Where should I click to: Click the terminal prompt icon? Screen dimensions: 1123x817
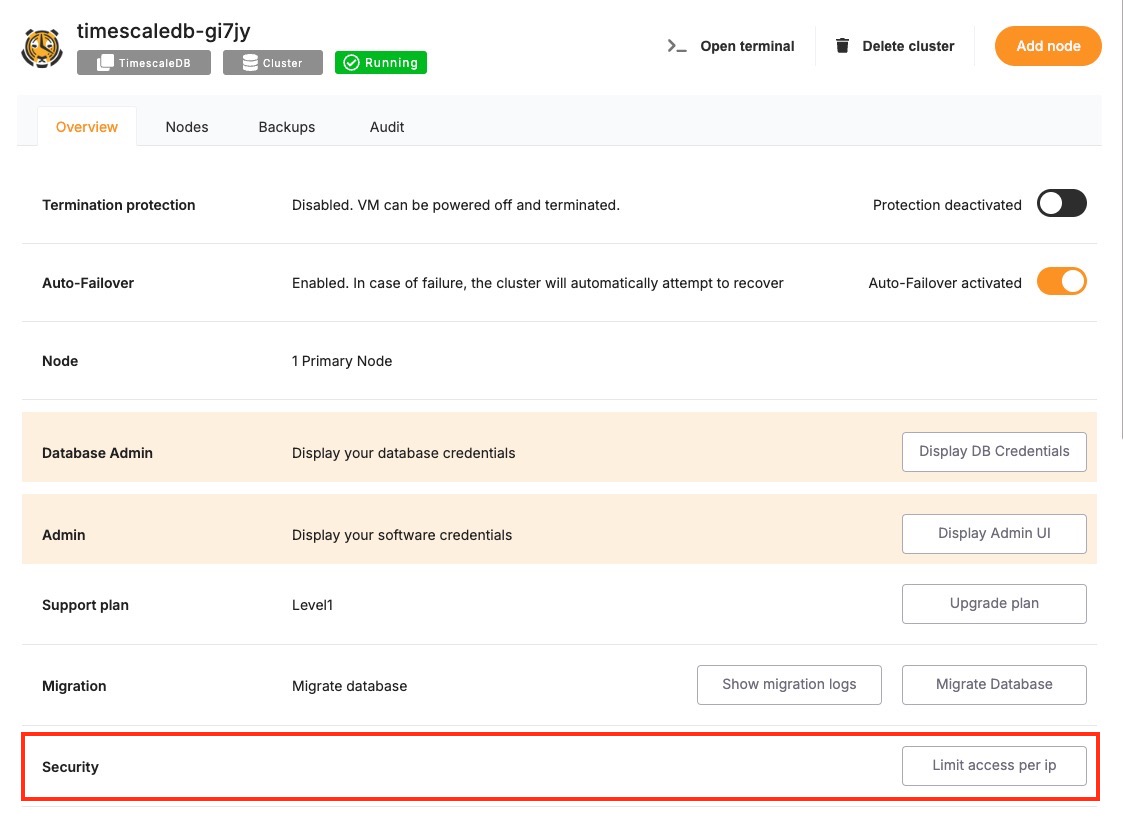point(677,46)
